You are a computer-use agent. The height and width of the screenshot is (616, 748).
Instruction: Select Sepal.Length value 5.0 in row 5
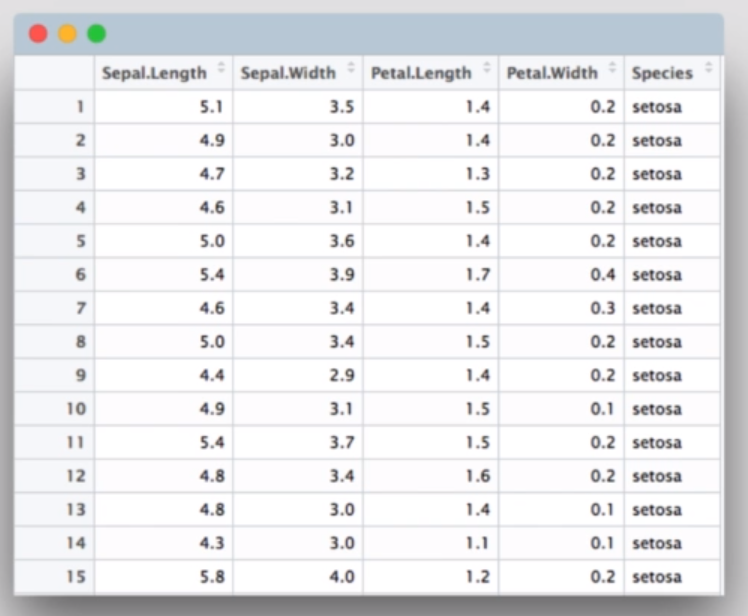coord(164,241)
